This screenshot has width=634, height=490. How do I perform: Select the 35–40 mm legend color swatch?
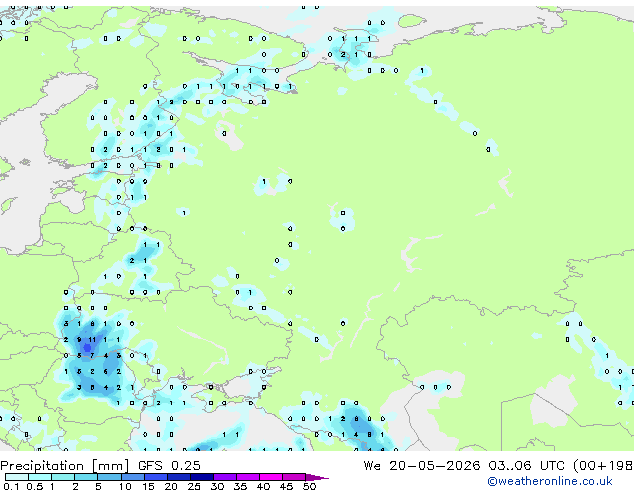click(x=248, y=477)
